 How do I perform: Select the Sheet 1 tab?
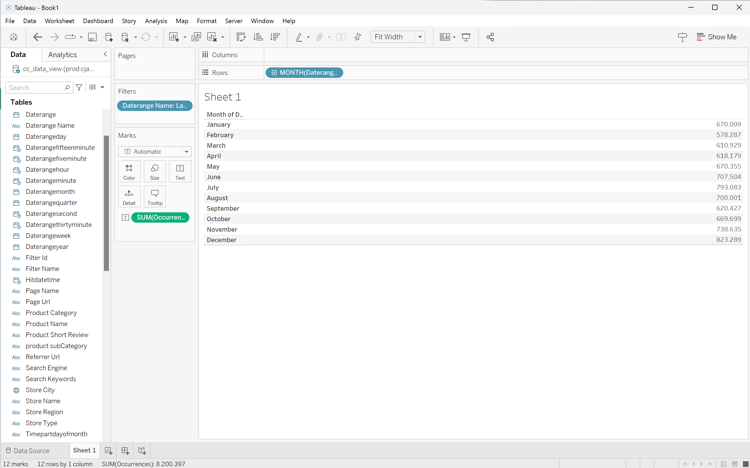[x=84, y=450]
